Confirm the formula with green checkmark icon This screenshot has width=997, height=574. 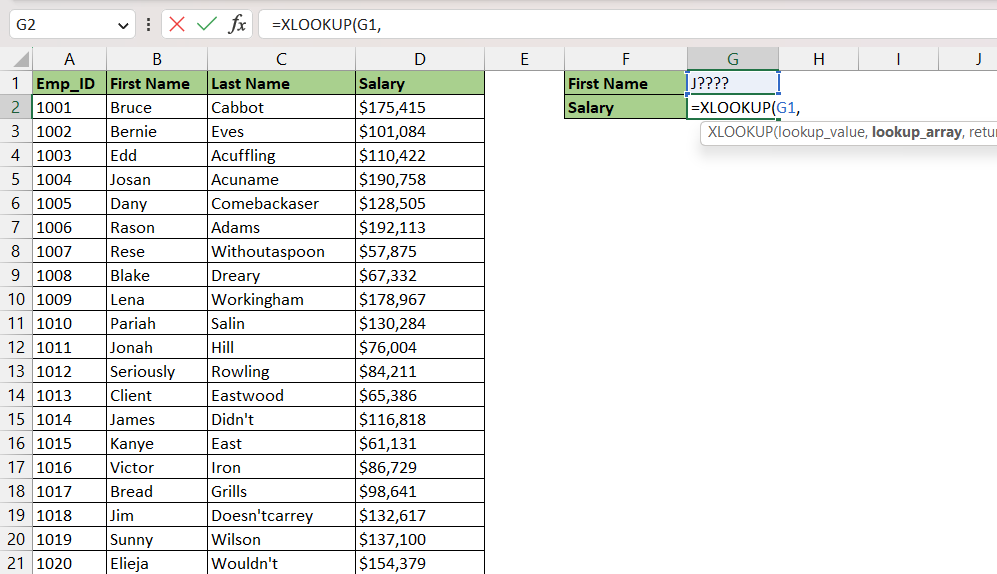(207, 25)
